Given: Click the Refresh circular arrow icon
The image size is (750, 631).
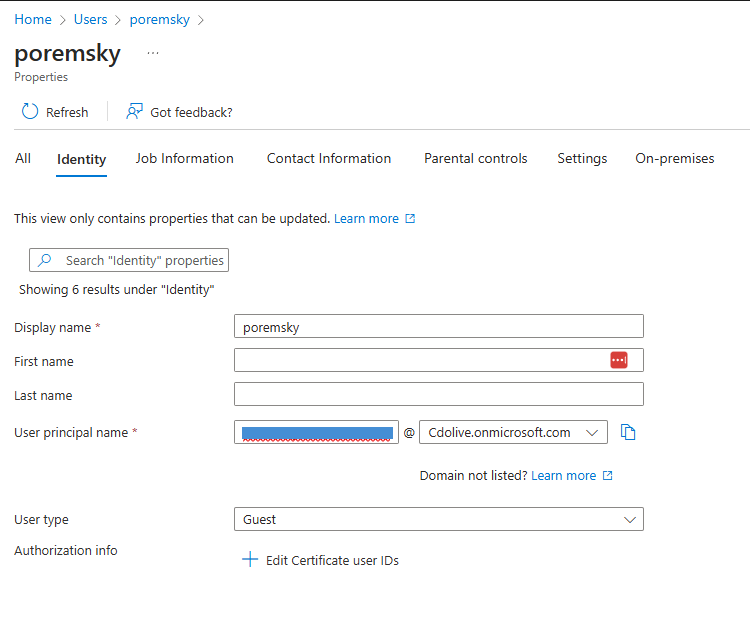Looking at the screenshot, I should (30, 111).
